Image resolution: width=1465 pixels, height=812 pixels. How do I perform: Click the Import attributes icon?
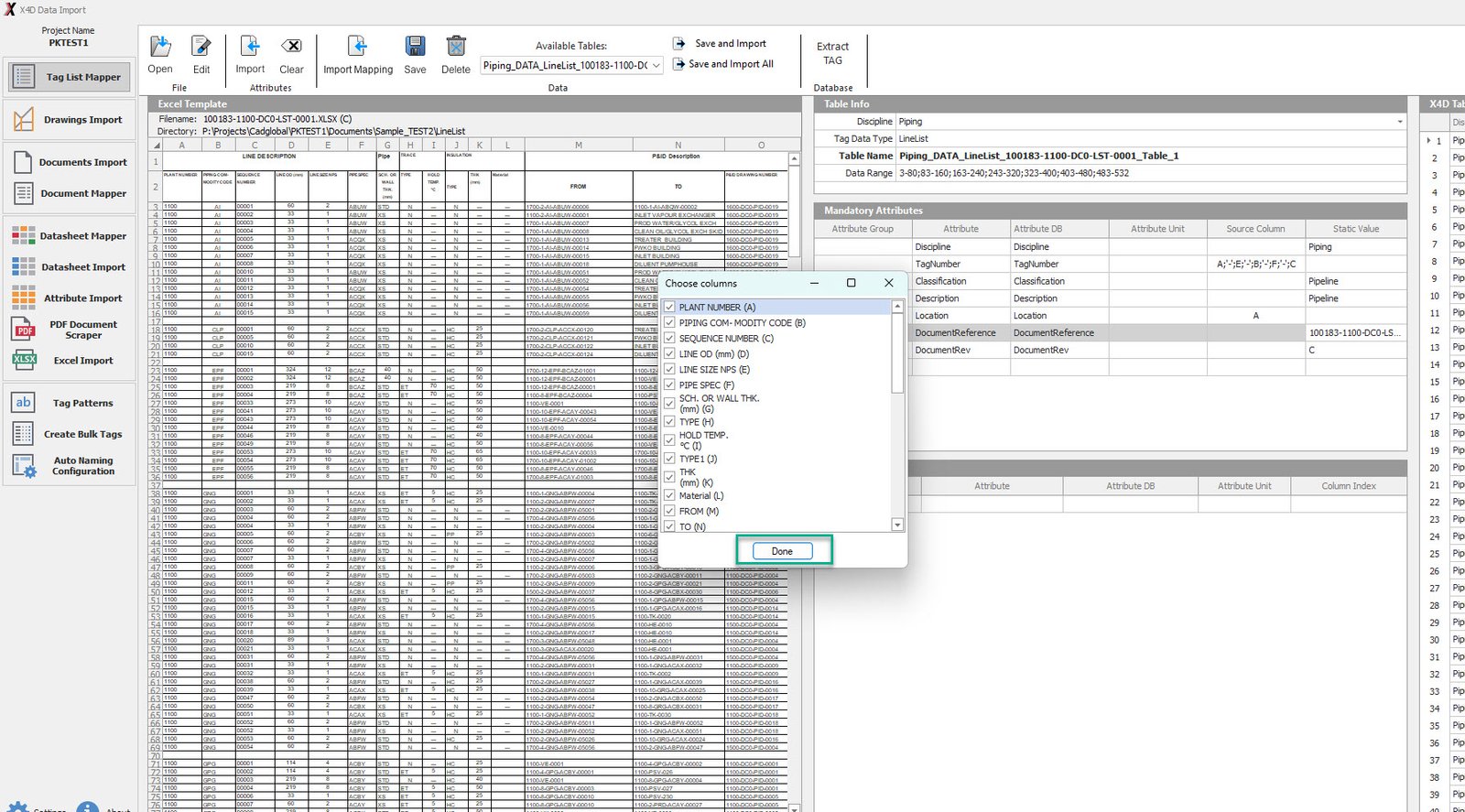point(249,47)
